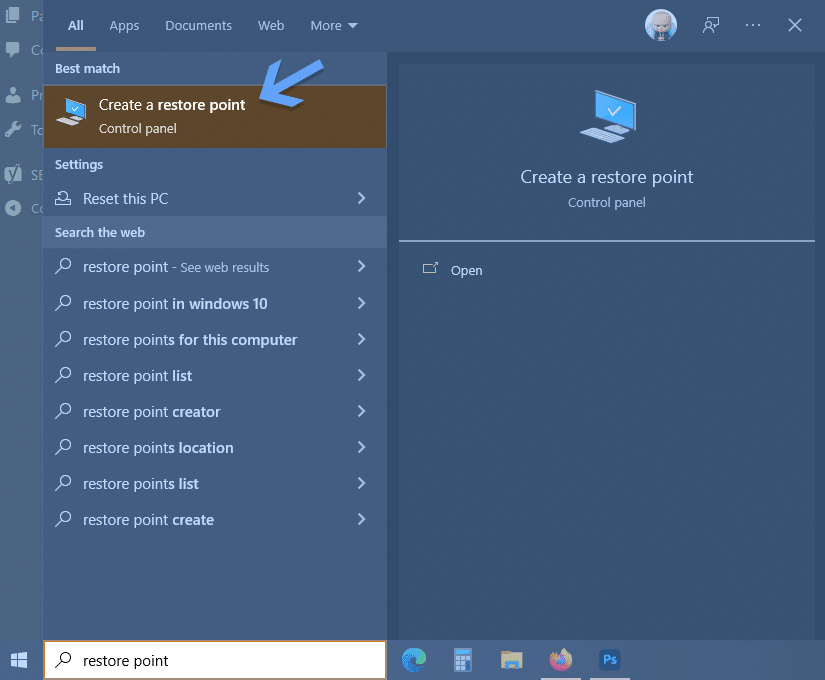
Task: Click the Settings section header
Action: (79, 165)
